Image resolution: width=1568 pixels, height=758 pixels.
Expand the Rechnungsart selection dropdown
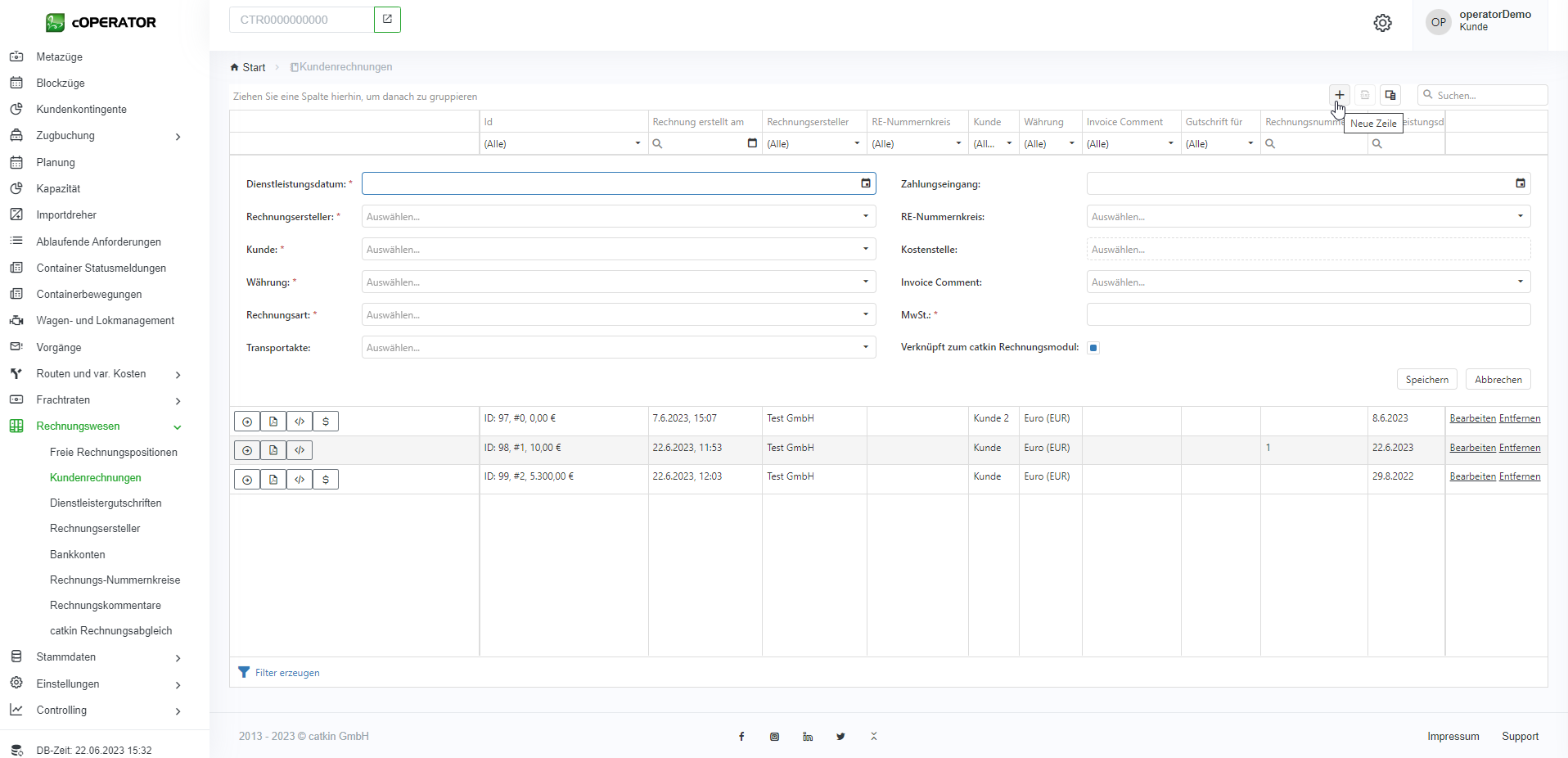click(618, 315)
